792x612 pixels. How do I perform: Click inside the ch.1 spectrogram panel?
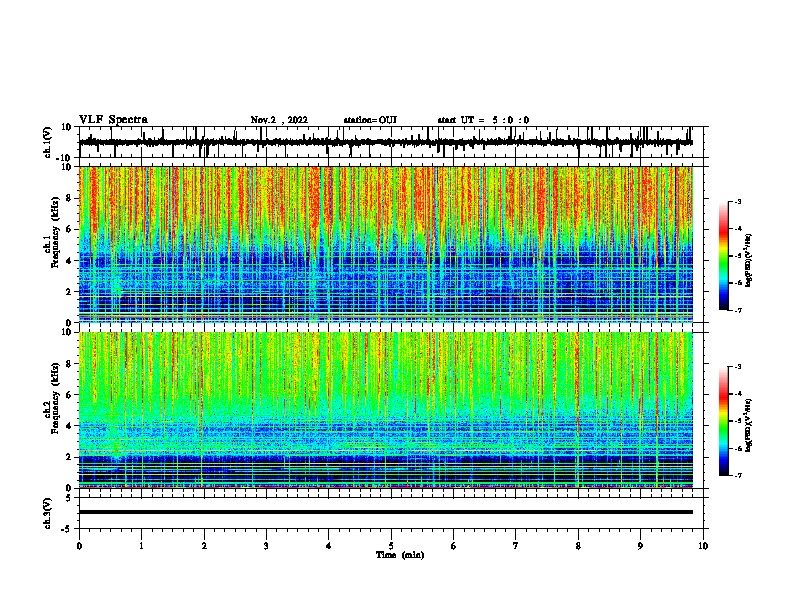(x=385, y=244)
